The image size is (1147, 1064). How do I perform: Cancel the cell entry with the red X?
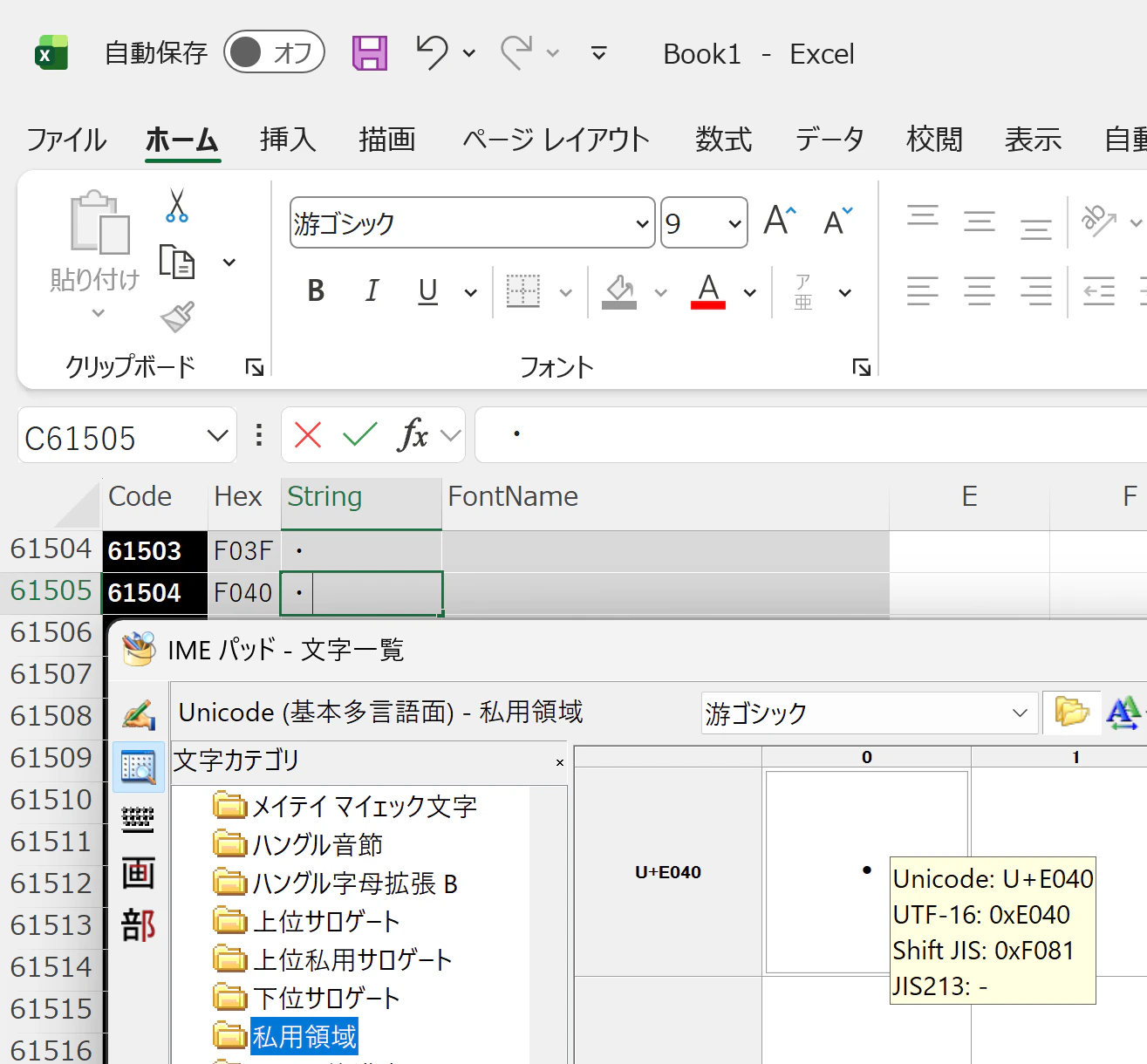click(x=308, y=434)
